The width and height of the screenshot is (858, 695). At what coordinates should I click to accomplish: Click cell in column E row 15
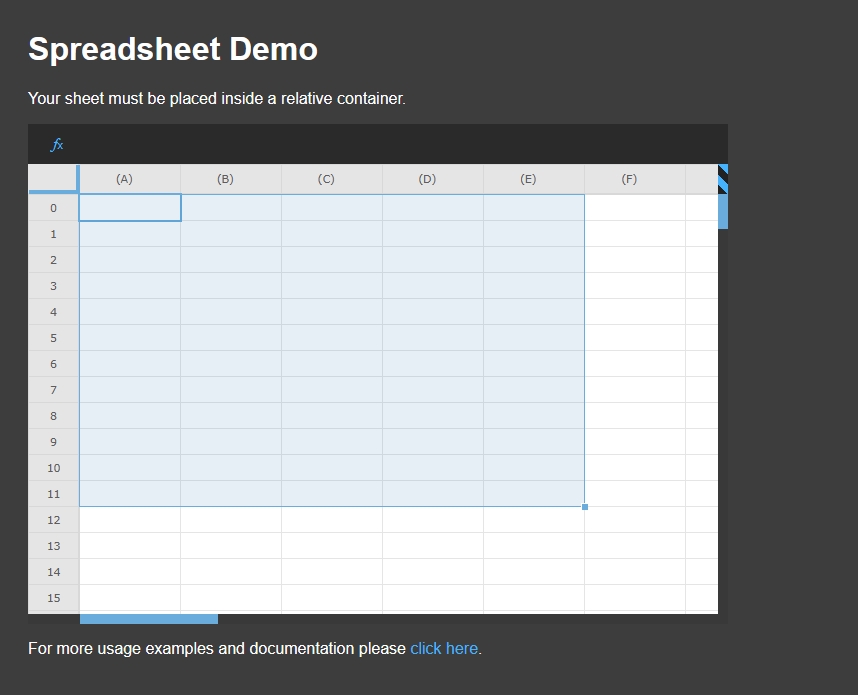[x=534, y=598]
